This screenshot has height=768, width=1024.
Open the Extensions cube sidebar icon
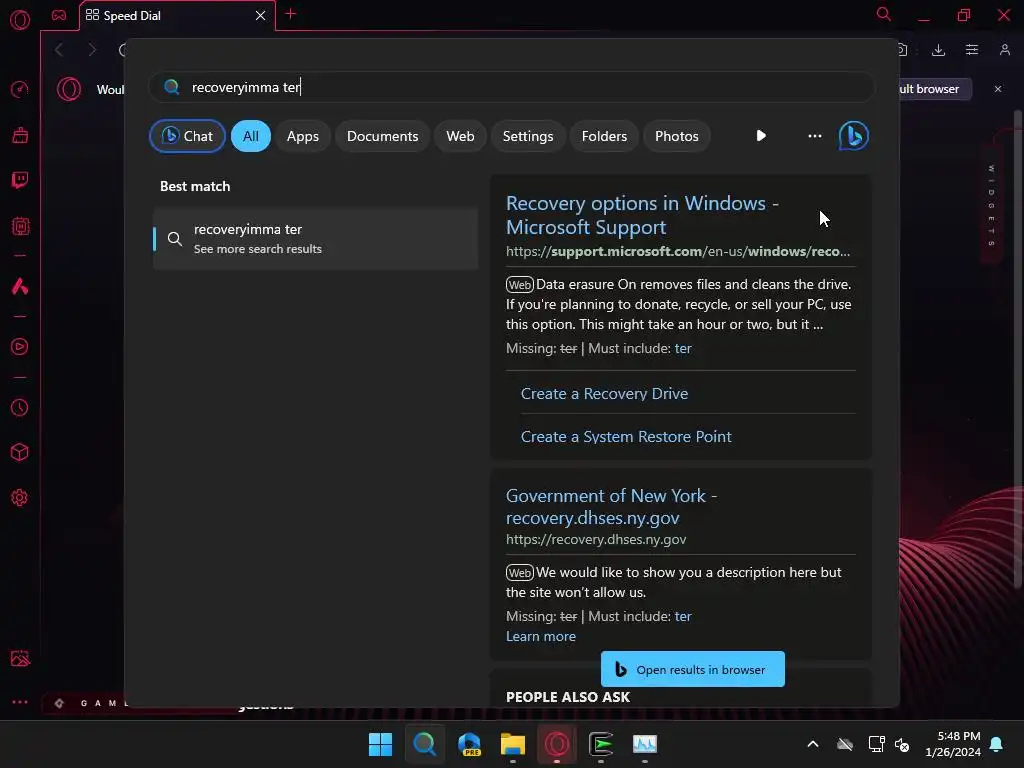click(x=20, y=453)
